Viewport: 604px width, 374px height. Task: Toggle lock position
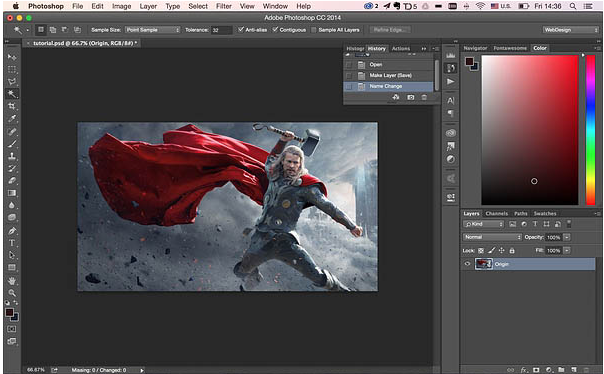coord(502,251)
